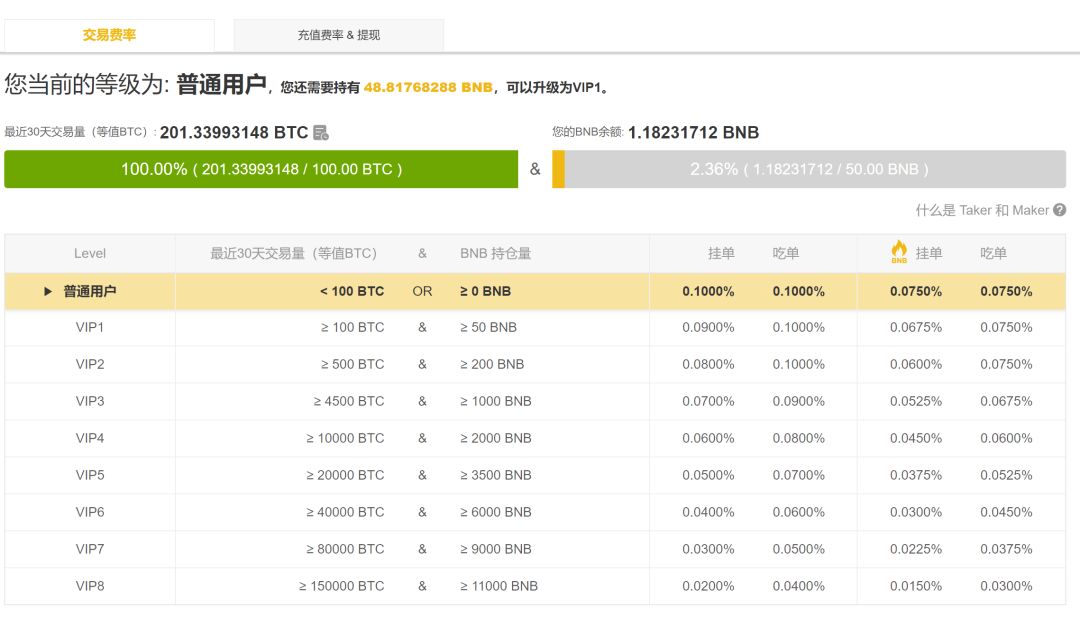Viewport: 1080px width, 628px height.
Task: Click ≥ 10000 BTC in VIP4 row
Action: tap(345, 439)
